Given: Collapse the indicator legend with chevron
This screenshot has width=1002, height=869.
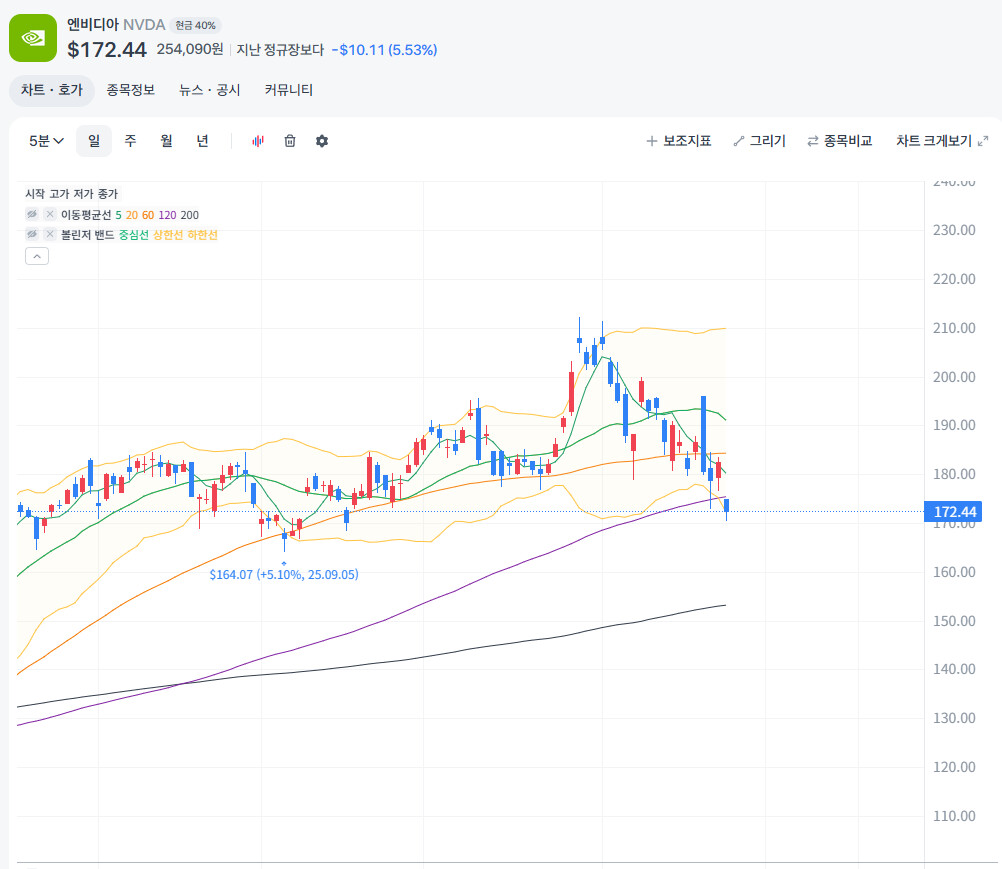Looking at the screenshot, I should [x=36, y=256].
